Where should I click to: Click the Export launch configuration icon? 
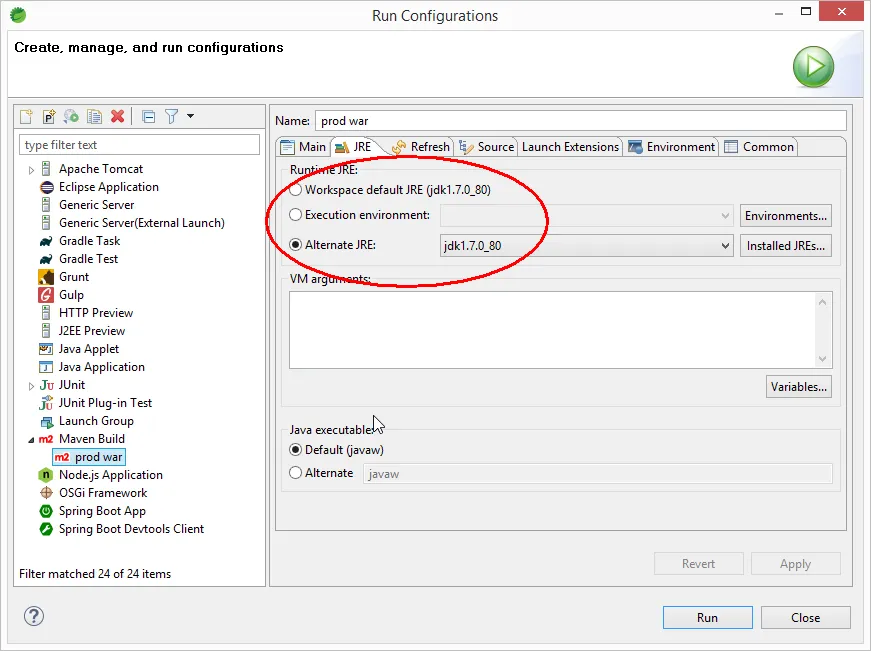[x=71, y=116]
